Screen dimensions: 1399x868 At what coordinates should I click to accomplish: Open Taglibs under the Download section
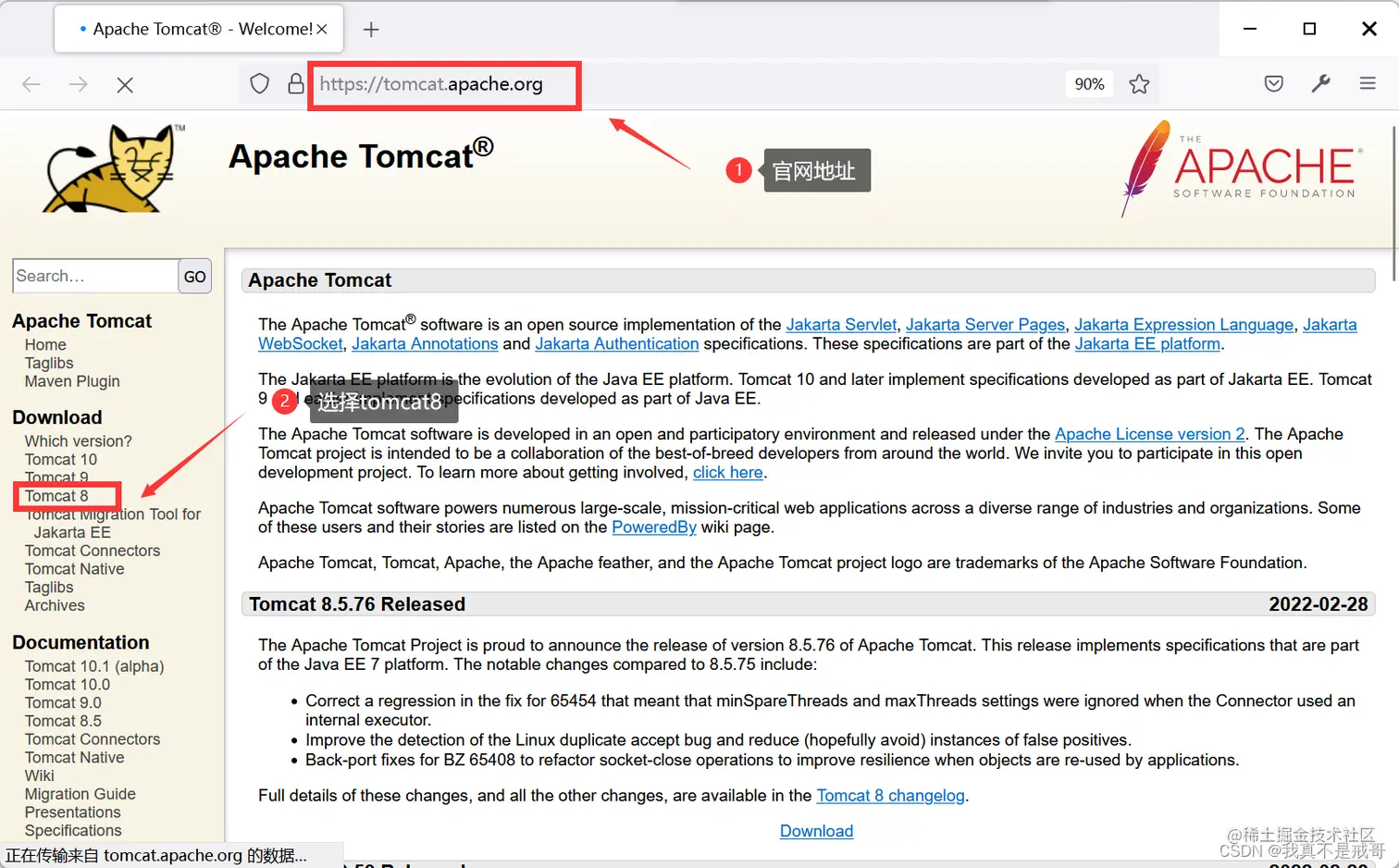49,588
